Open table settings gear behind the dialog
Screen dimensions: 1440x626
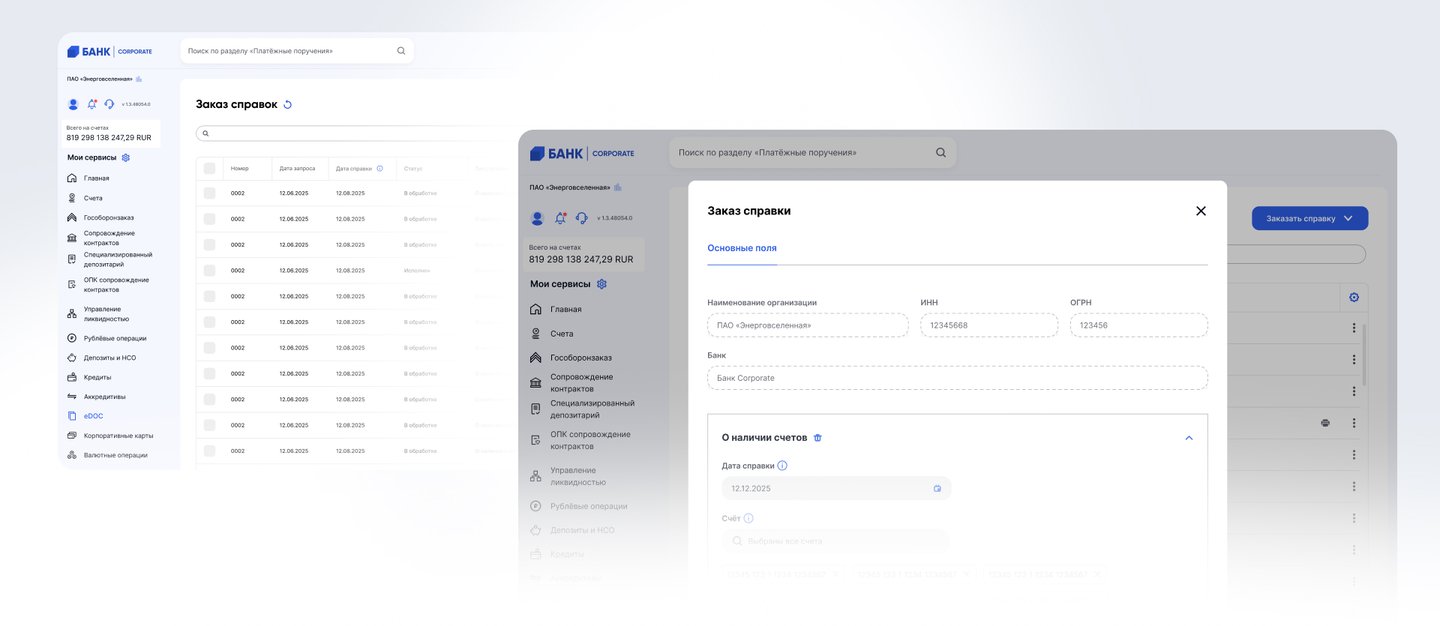coord(1354,297)
